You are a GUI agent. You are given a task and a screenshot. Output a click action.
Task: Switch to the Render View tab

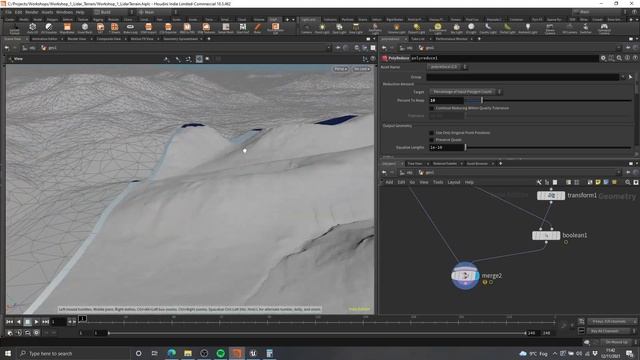click(x=77, y=39)
